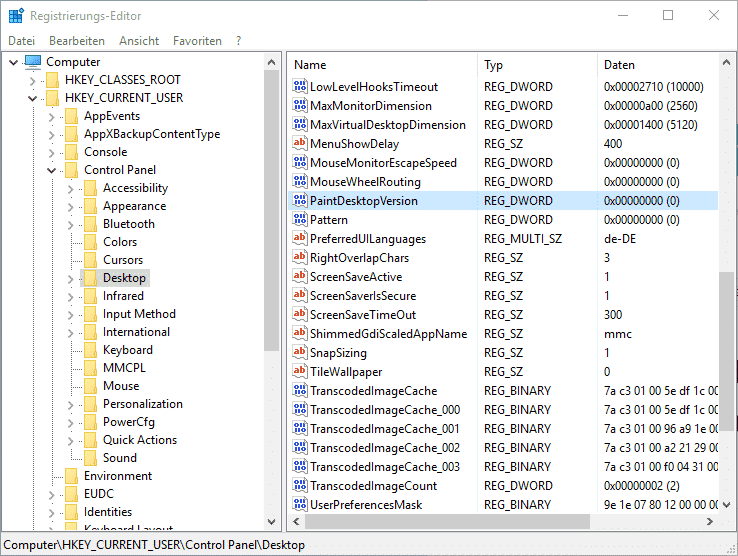
Task: Click the string icon next to SnapSizing
Action: coord(300,352)
